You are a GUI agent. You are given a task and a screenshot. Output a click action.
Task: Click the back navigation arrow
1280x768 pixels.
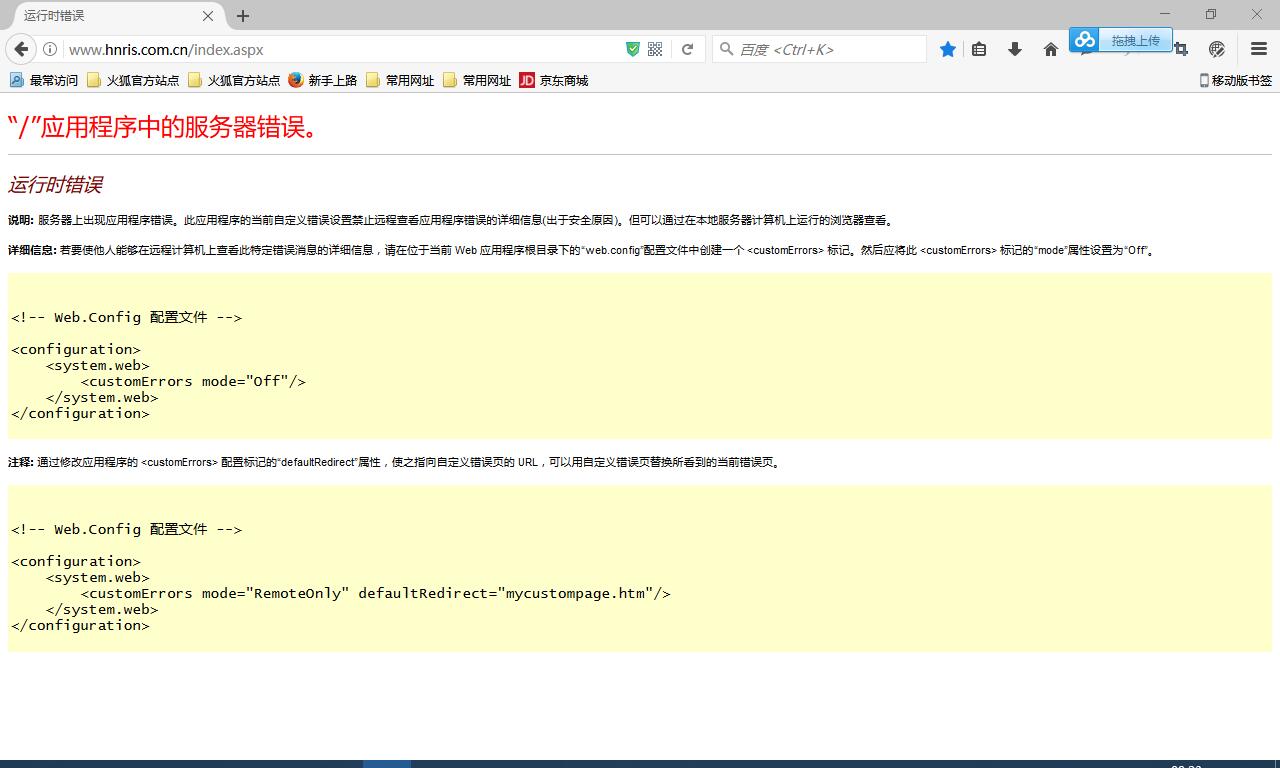pos(21,49)
